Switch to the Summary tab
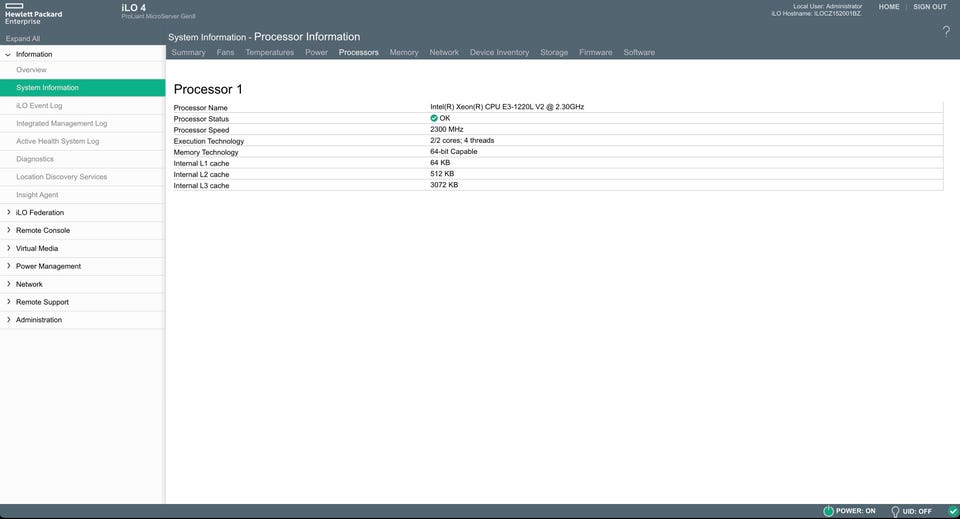 [189, 53]
